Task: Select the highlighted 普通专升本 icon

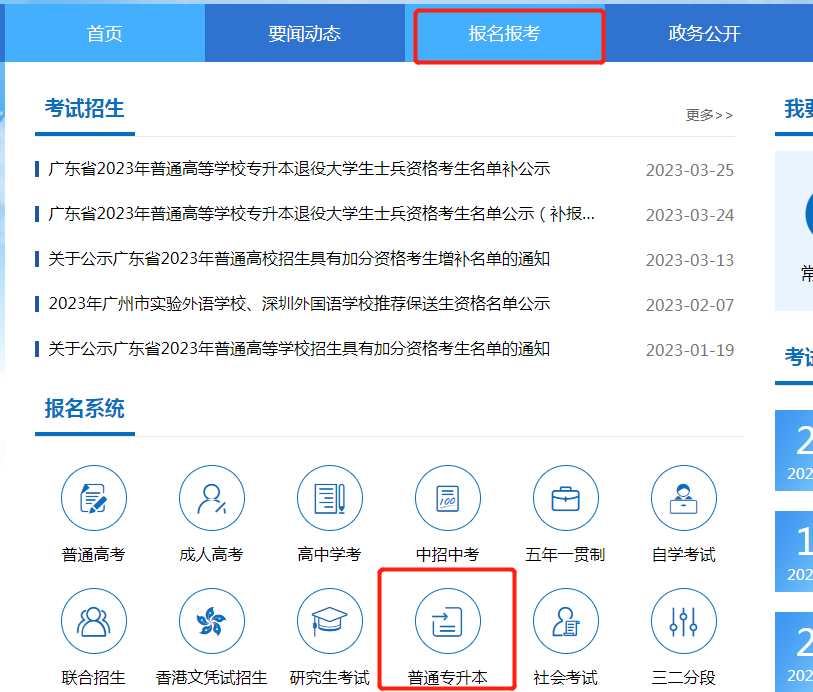Action: point(447,620)
